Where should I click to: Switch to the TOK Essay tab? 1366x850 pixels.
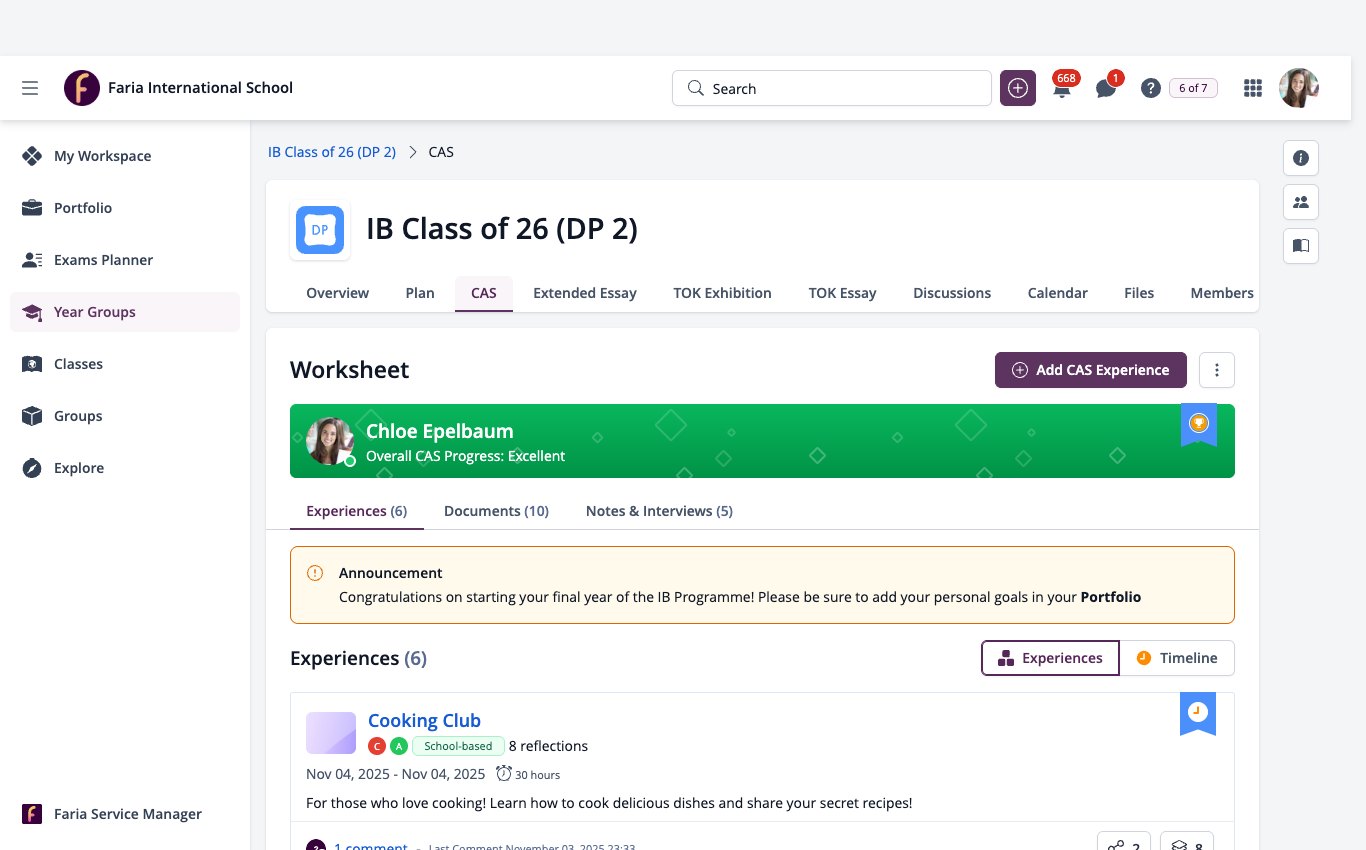pyautogui.click(x=842, y=293)
